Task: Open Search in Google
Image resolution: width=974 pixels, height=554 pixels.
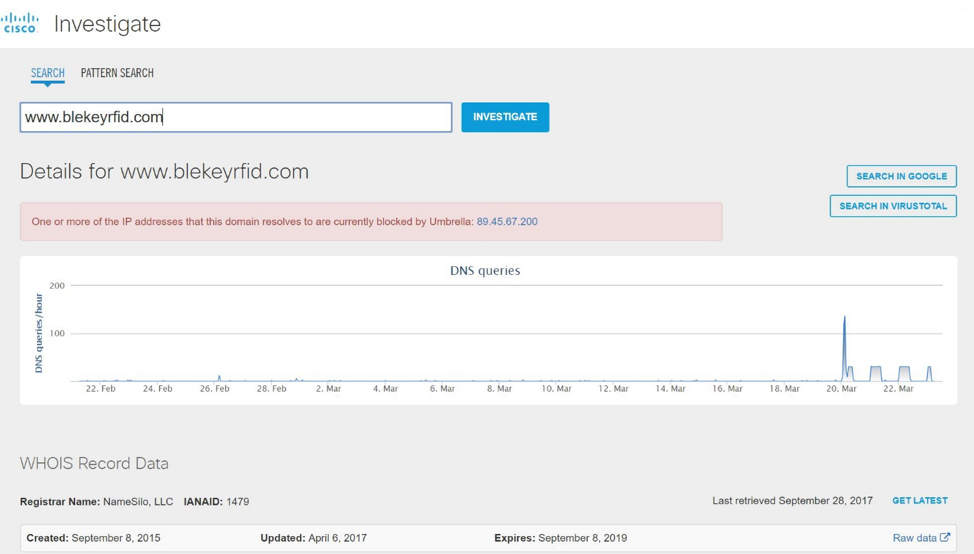Action: point(901,176)
